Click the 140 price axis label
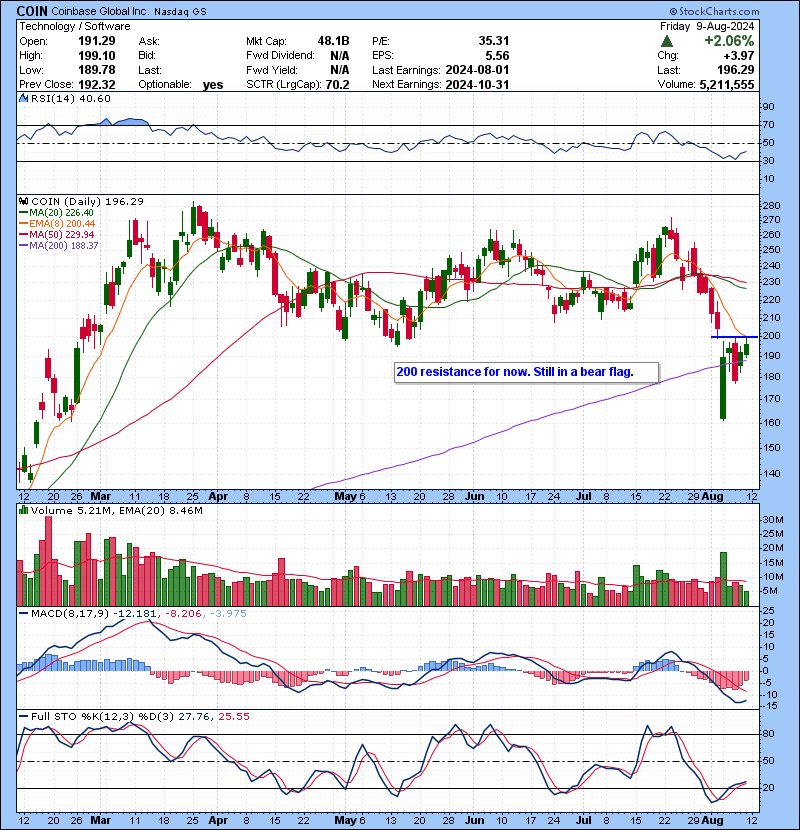The image size is (800, 830). click(773, 473)
